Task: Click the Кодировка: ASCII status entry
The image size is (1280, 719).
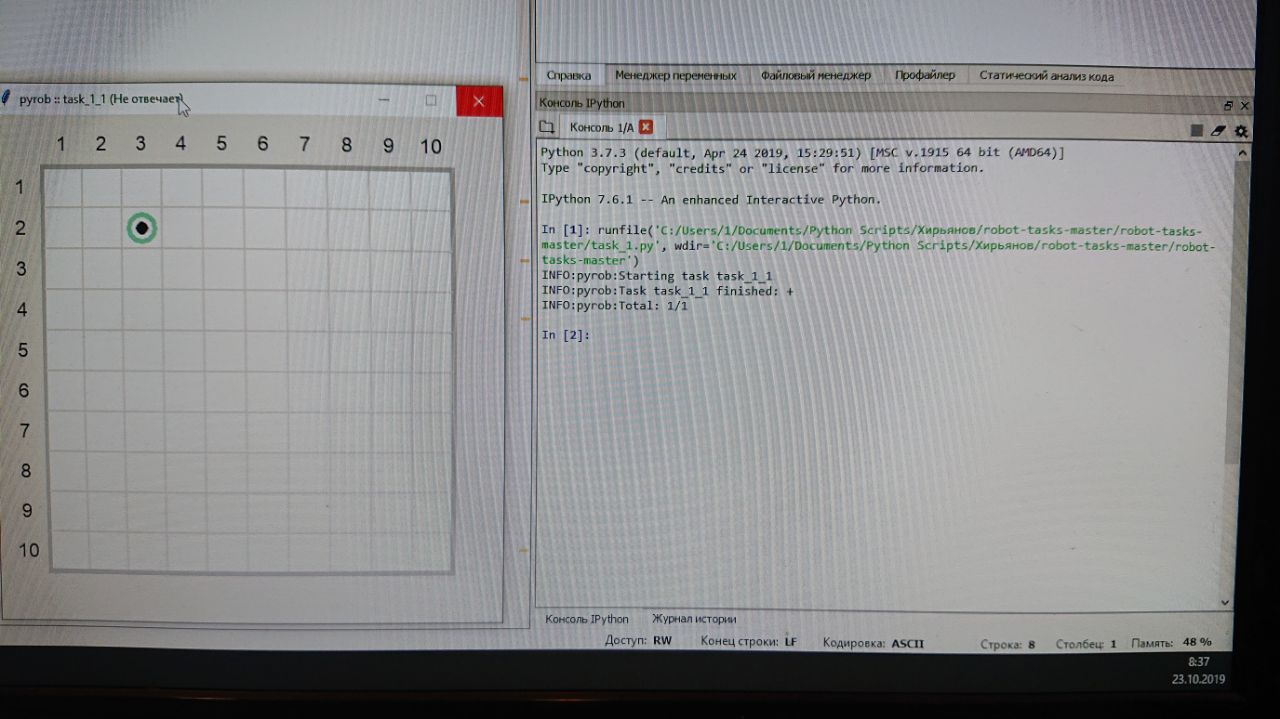Action: tap(874, 643)
